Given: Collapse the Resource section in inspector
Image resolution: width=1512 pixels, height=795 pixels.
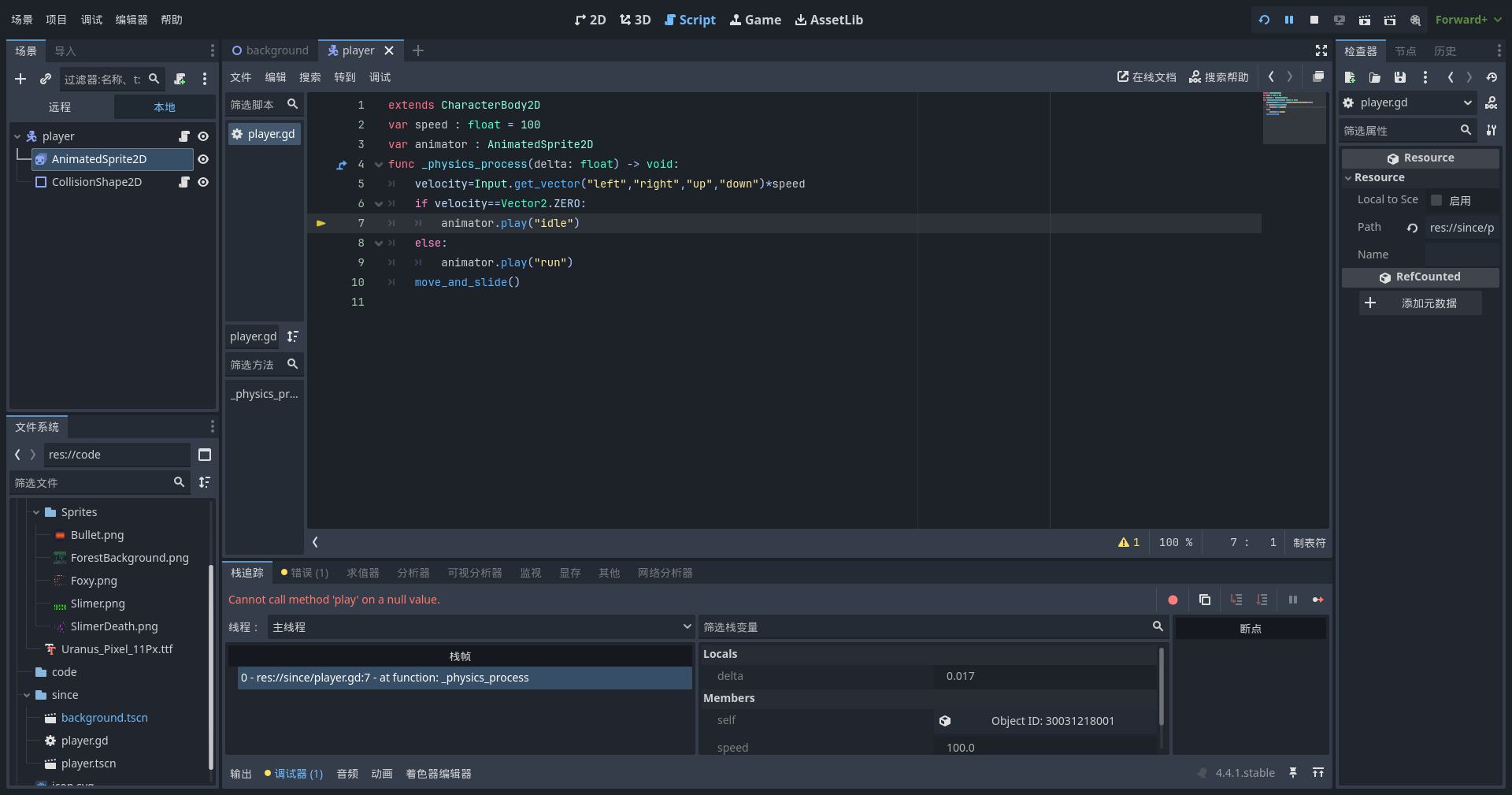Looking at the screenshot, I should point(1348,178).
